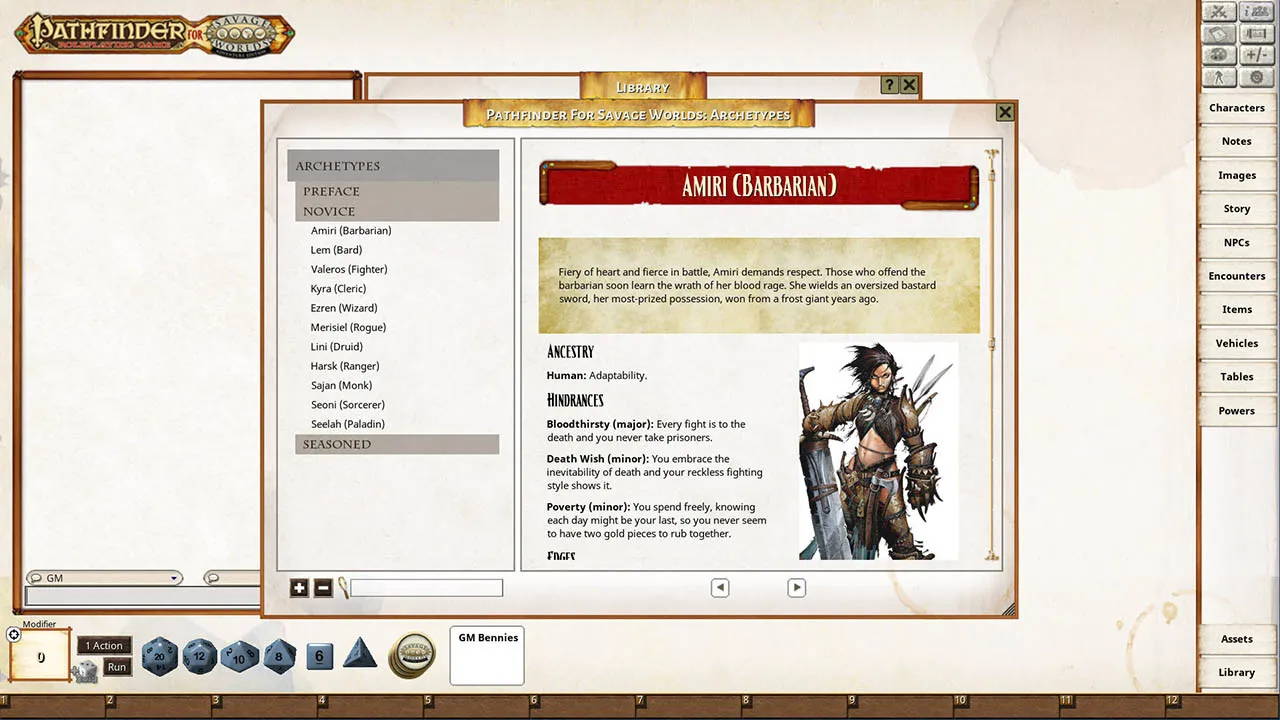Open the color palette icon

pos(1219,55)
